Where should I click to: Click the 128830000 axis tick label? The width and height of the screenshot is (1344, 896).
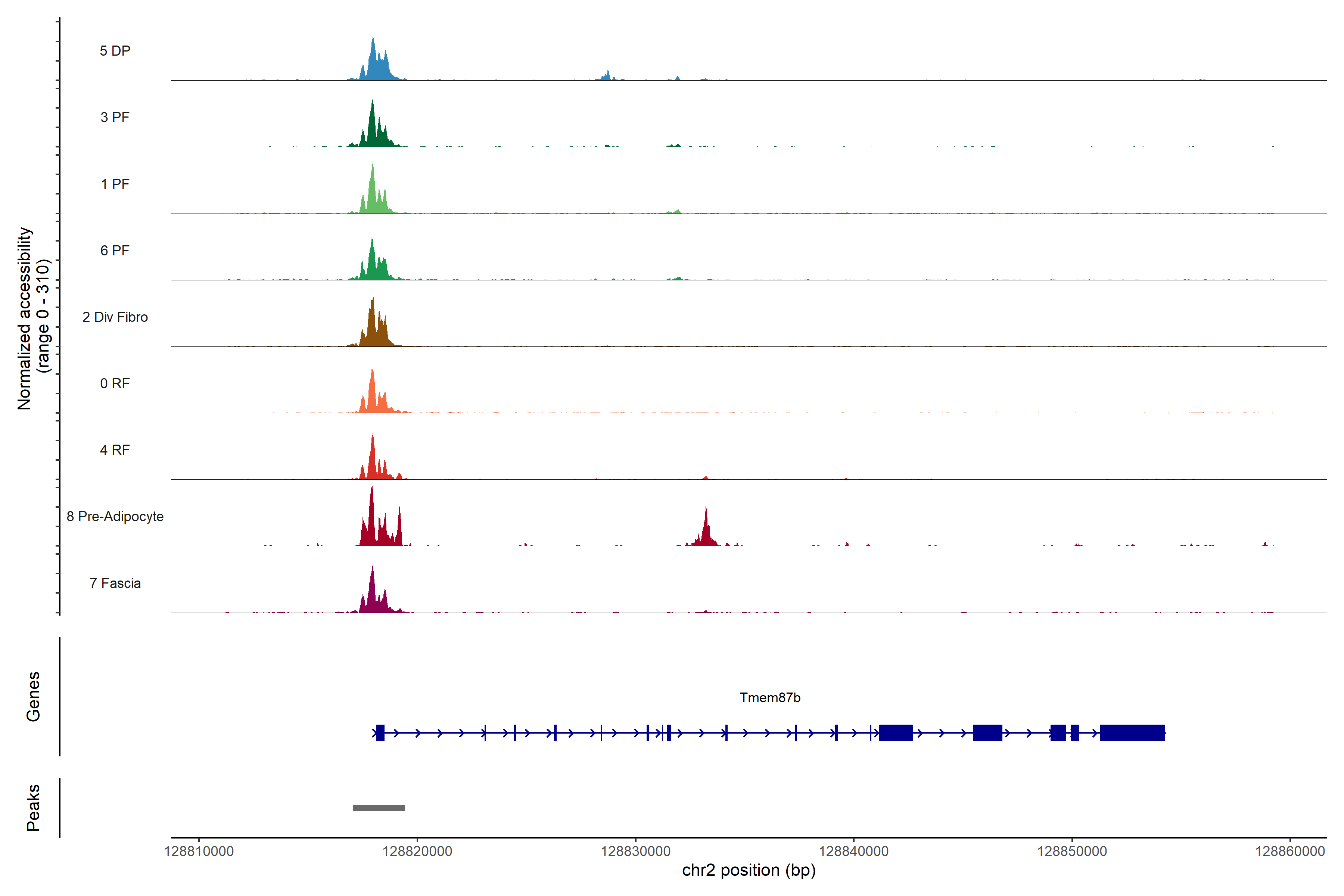pos(635,852)
